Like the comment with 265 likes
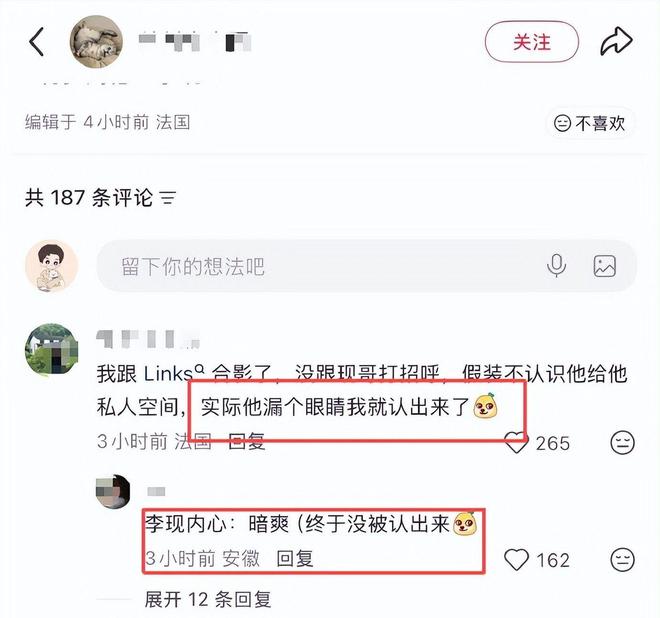 (516, 442)
